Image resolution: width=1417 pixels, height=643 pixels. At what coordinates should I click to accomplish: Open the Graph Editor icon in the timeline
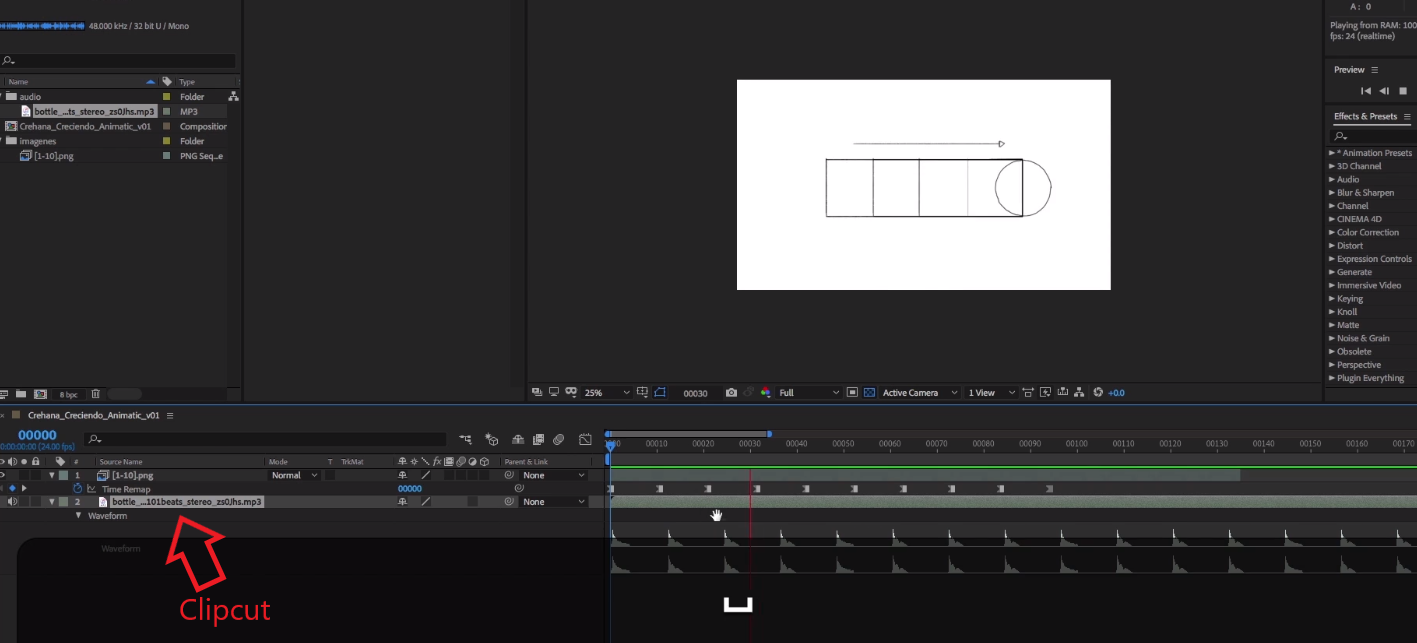586,439
